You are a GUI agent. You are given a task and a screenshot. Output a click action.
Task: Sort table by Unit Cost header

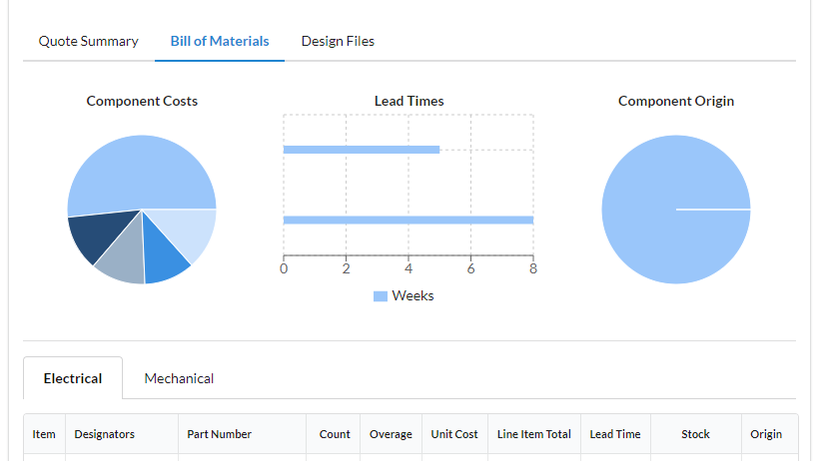pyautogui.click(x=454, y=434)
